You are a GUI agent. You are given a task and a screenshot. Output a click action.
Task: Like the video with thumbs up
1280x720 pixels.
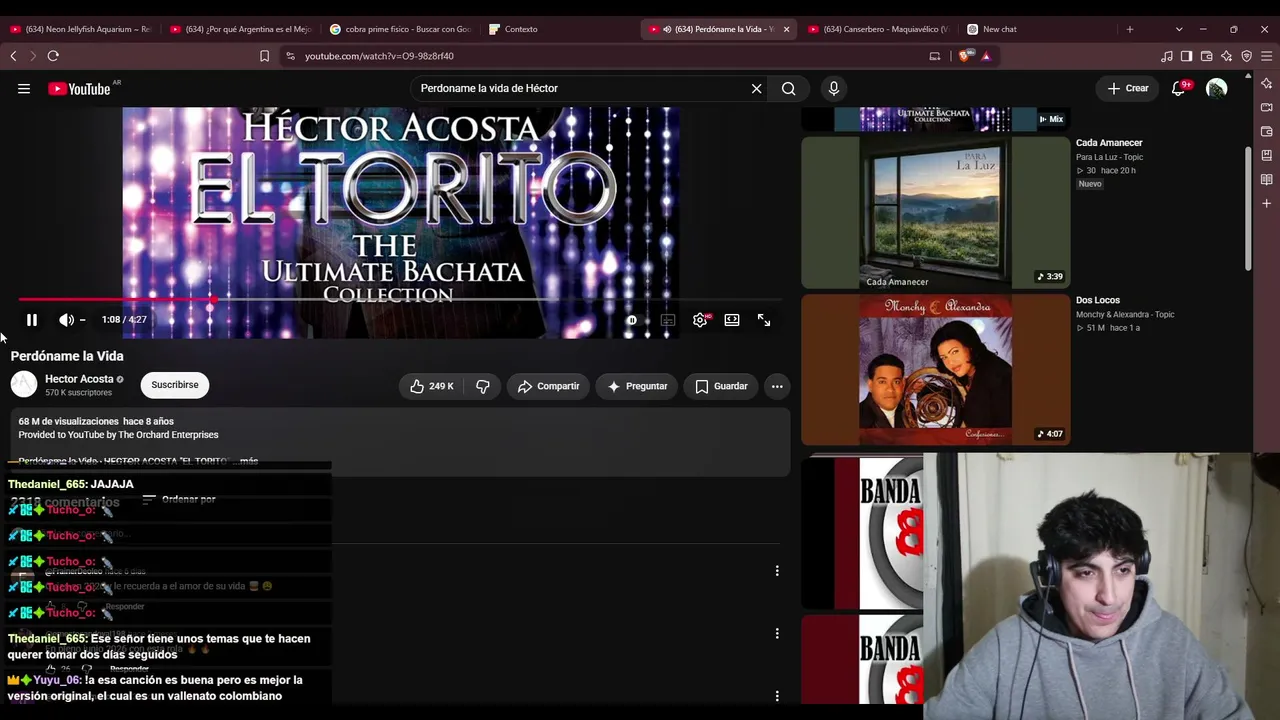point(431,386)
